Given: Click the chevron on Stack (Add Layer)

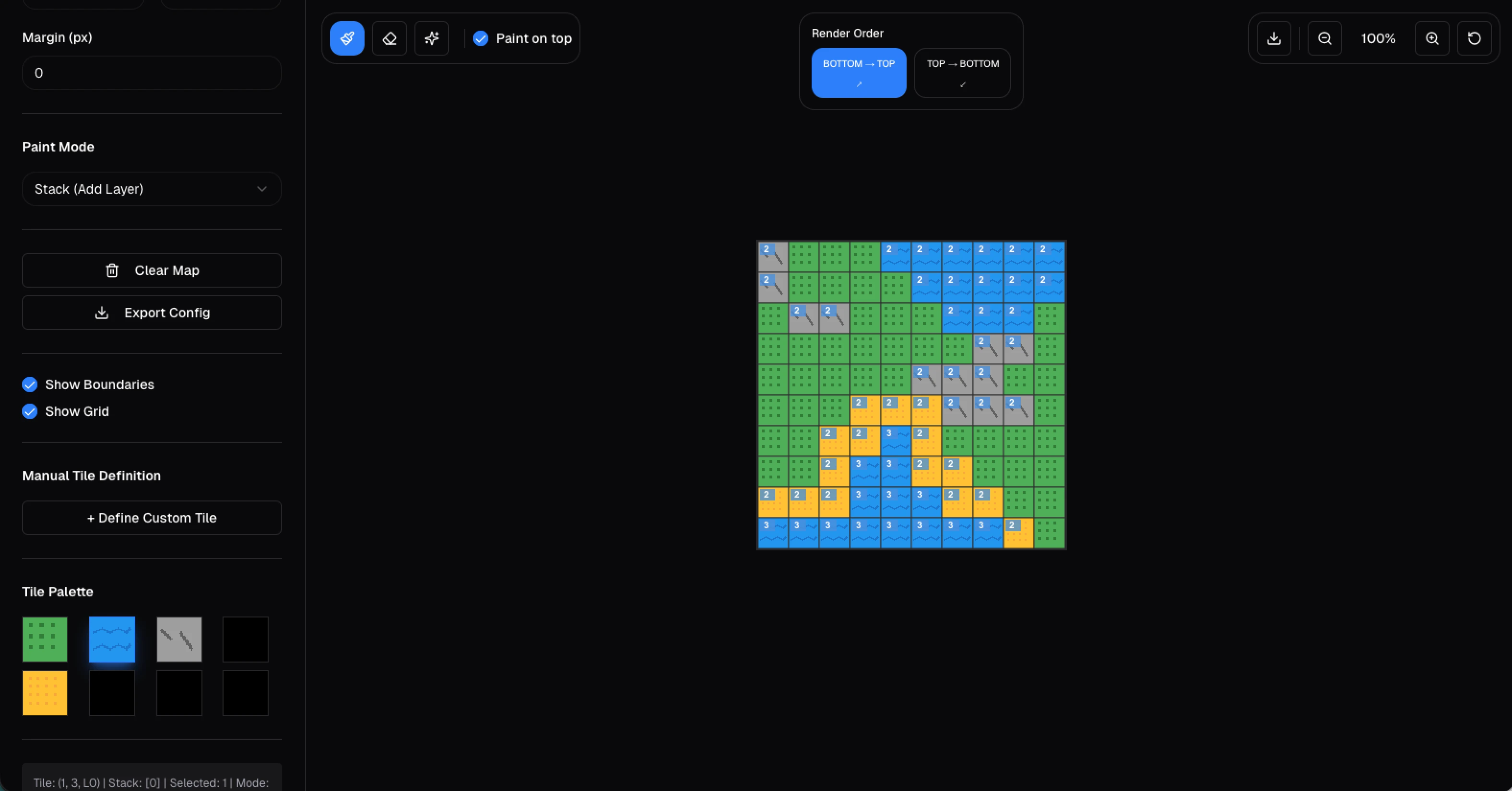Looking at the screenshot, I should (x=262, y=189).
